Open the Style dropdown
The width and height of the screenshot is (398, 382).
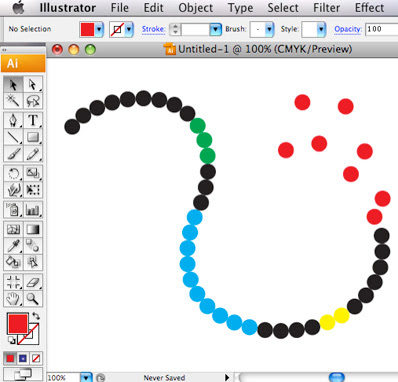pyautogui.click(x=321, y=30)
